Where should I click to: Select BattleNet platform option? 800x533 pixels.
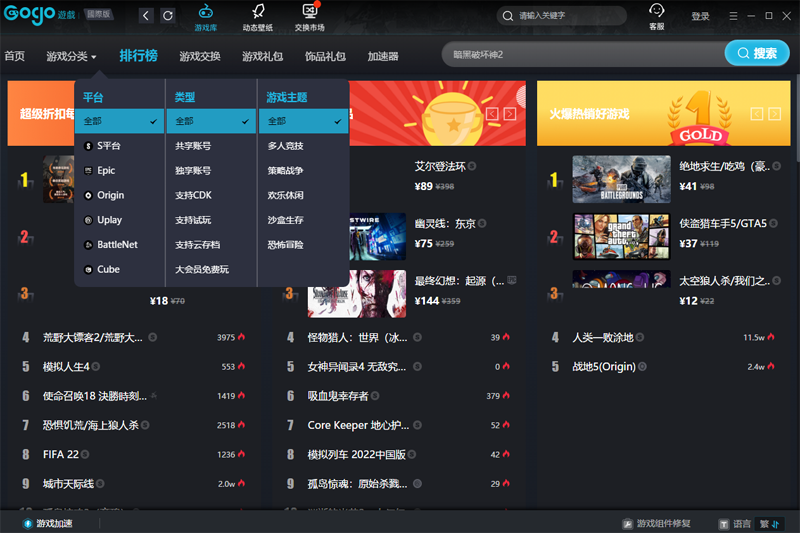119,245
